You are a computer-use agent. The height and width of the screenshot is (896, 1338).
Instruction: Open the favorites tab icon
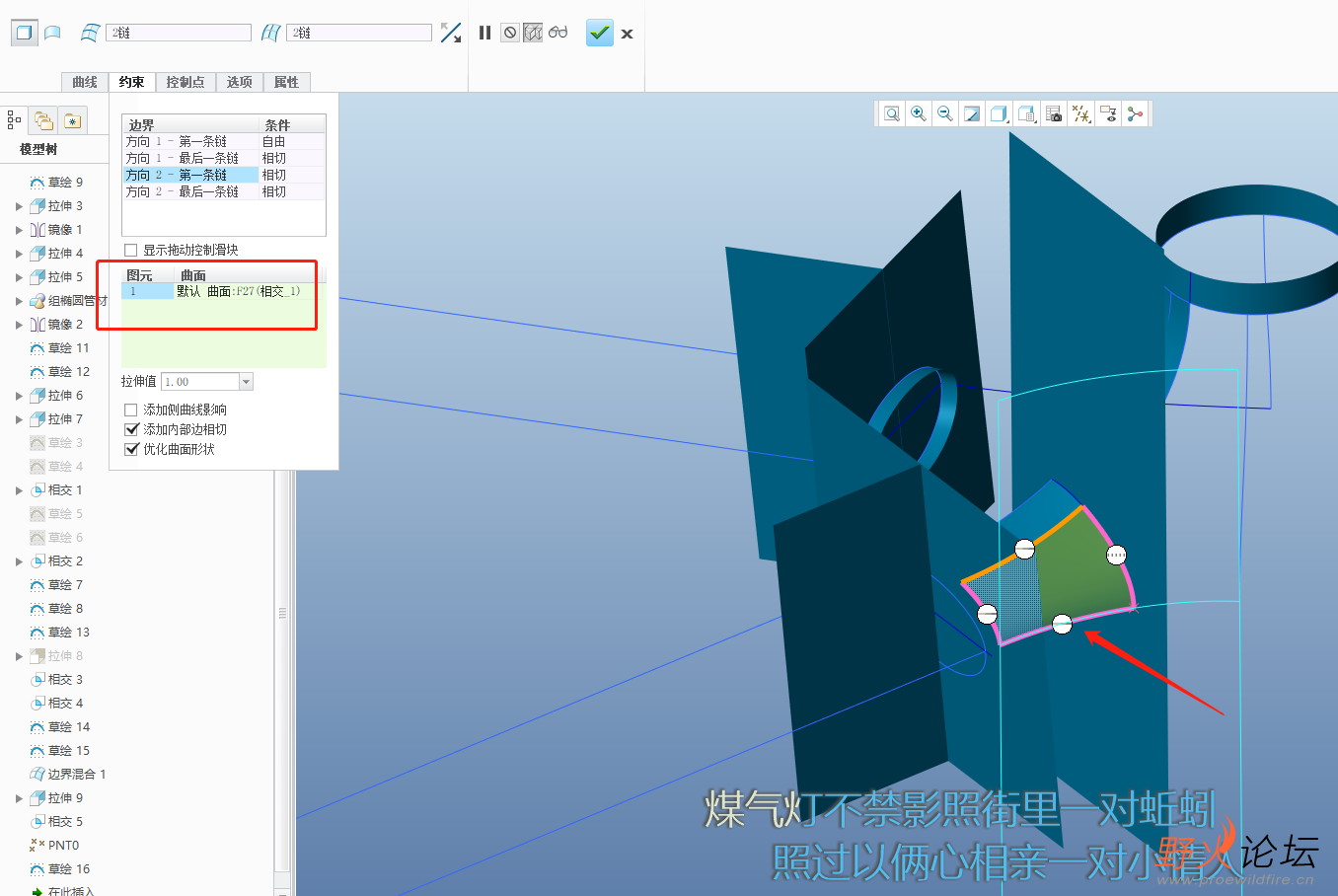click(73, 120)
